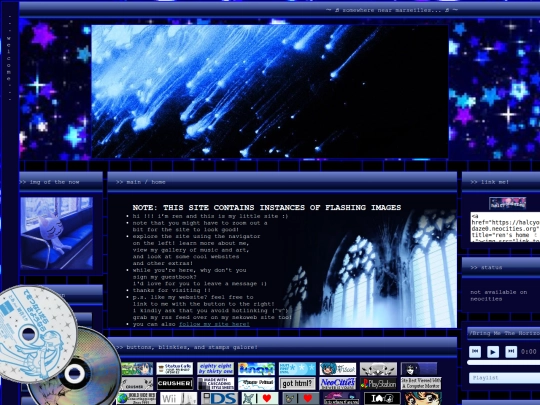Click the blue-haired girl badge
Viewport: 540px width, 405px height.
[x=338, y=368]
